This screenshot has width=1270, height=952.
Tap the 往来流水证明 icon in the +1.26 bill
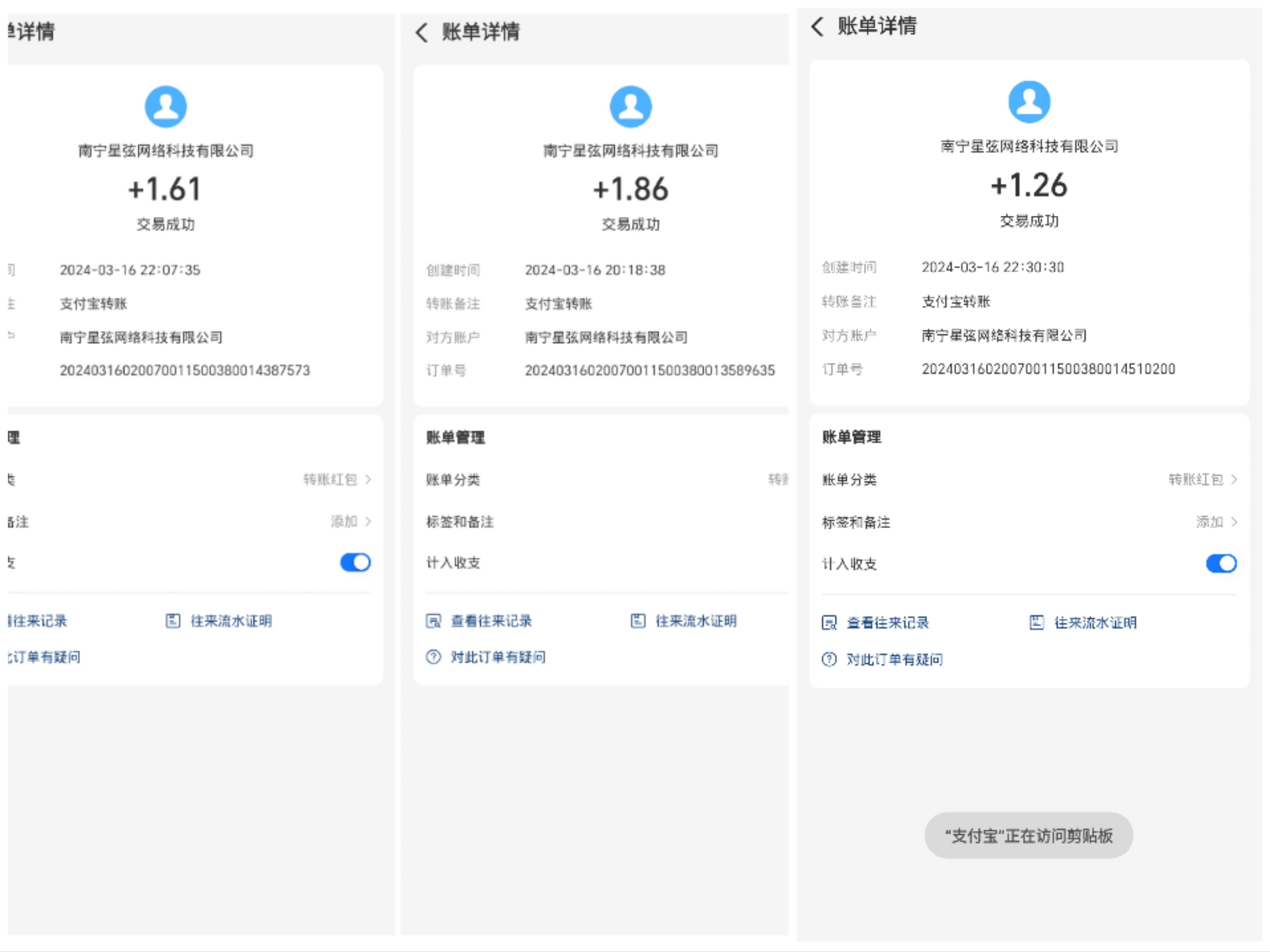click(1037, 623)
